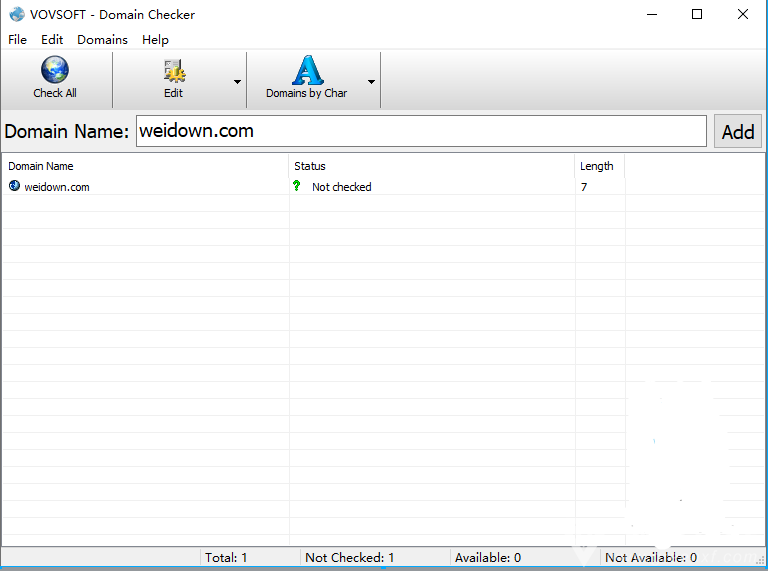Screen dimensions: 768x571
Task: Sort by the Domain Name column header
Action: [145, 166]
